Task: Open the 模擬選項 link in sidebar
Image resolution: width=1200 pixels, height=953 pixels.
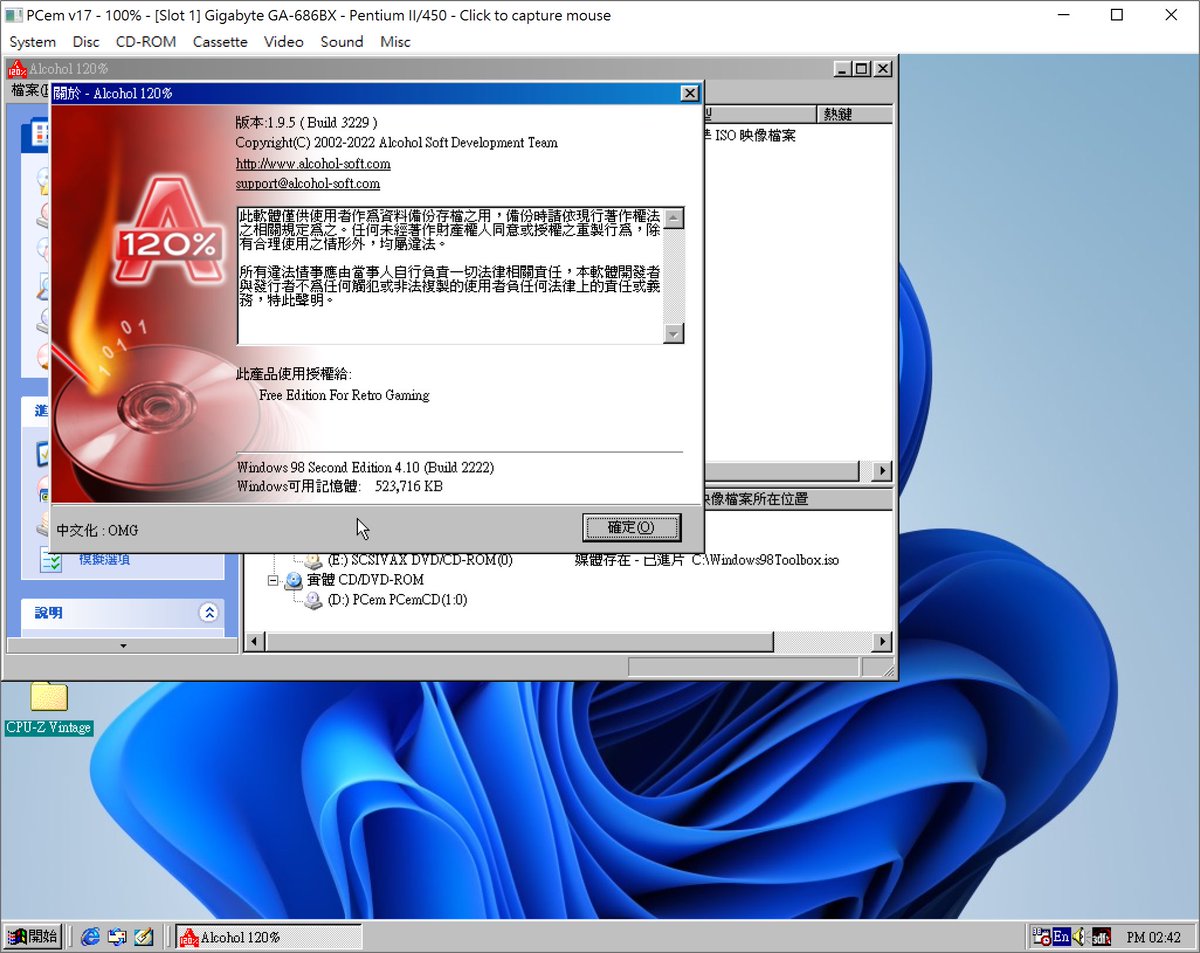Action: [x=105, y=560]
